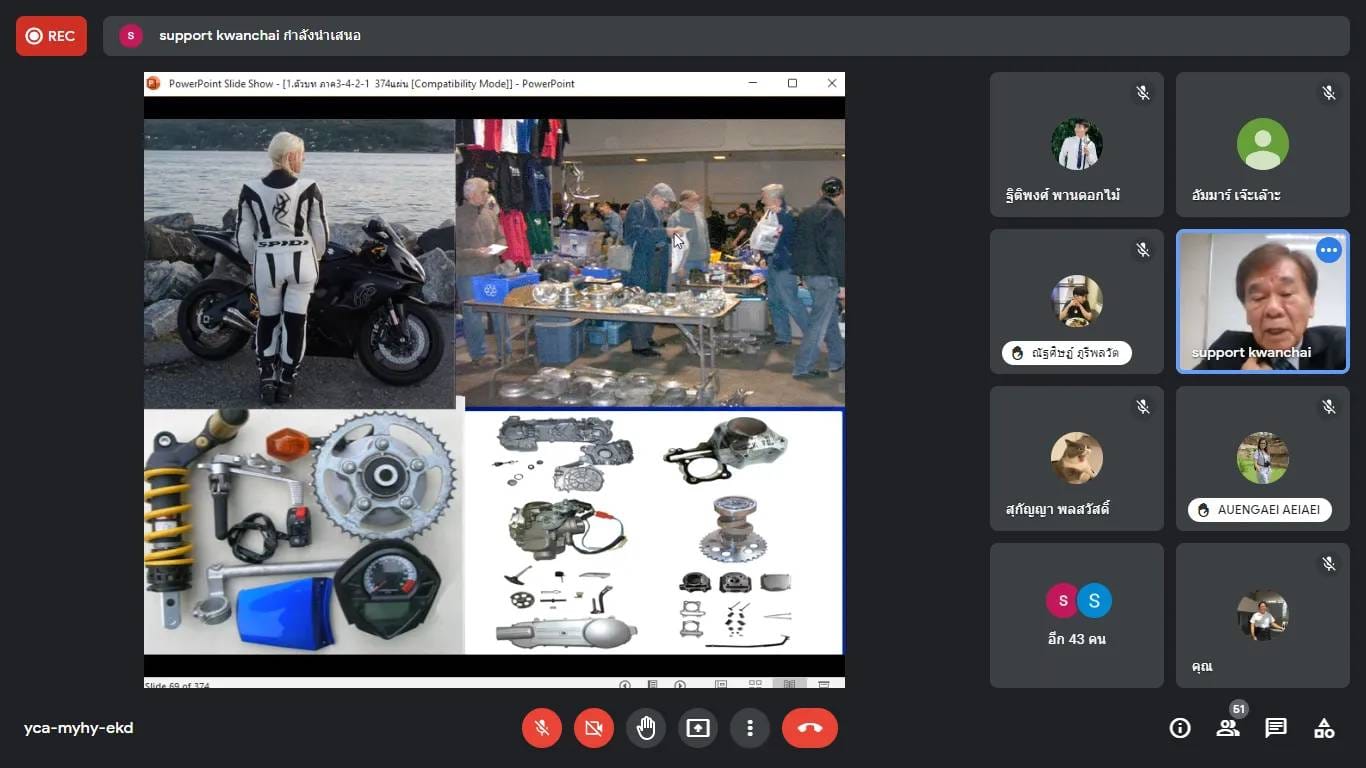Click the red REC recording indicator
The image size is (1366, 768).
51,36
